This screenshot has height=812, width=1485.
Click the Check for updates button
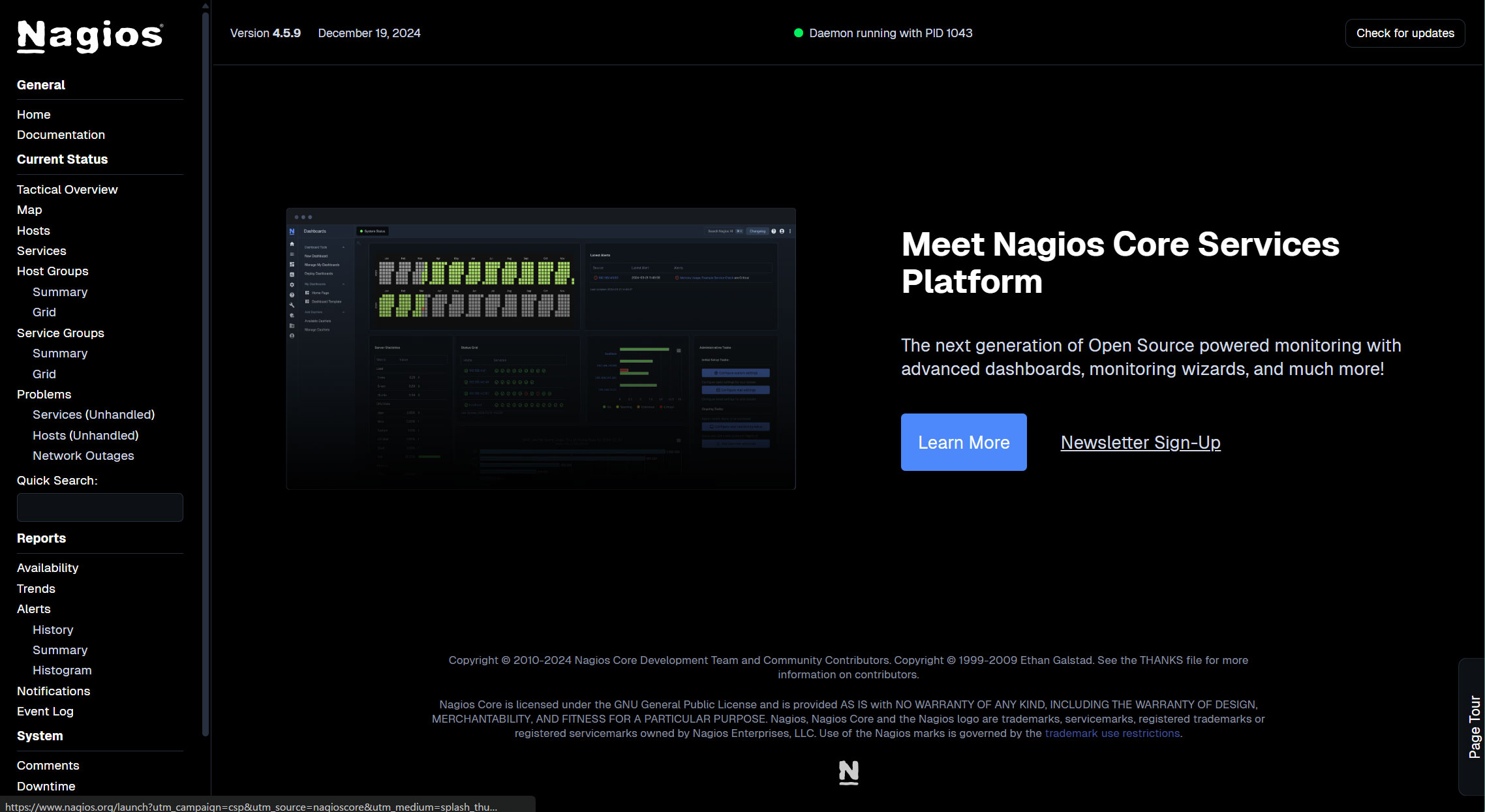1405,33
